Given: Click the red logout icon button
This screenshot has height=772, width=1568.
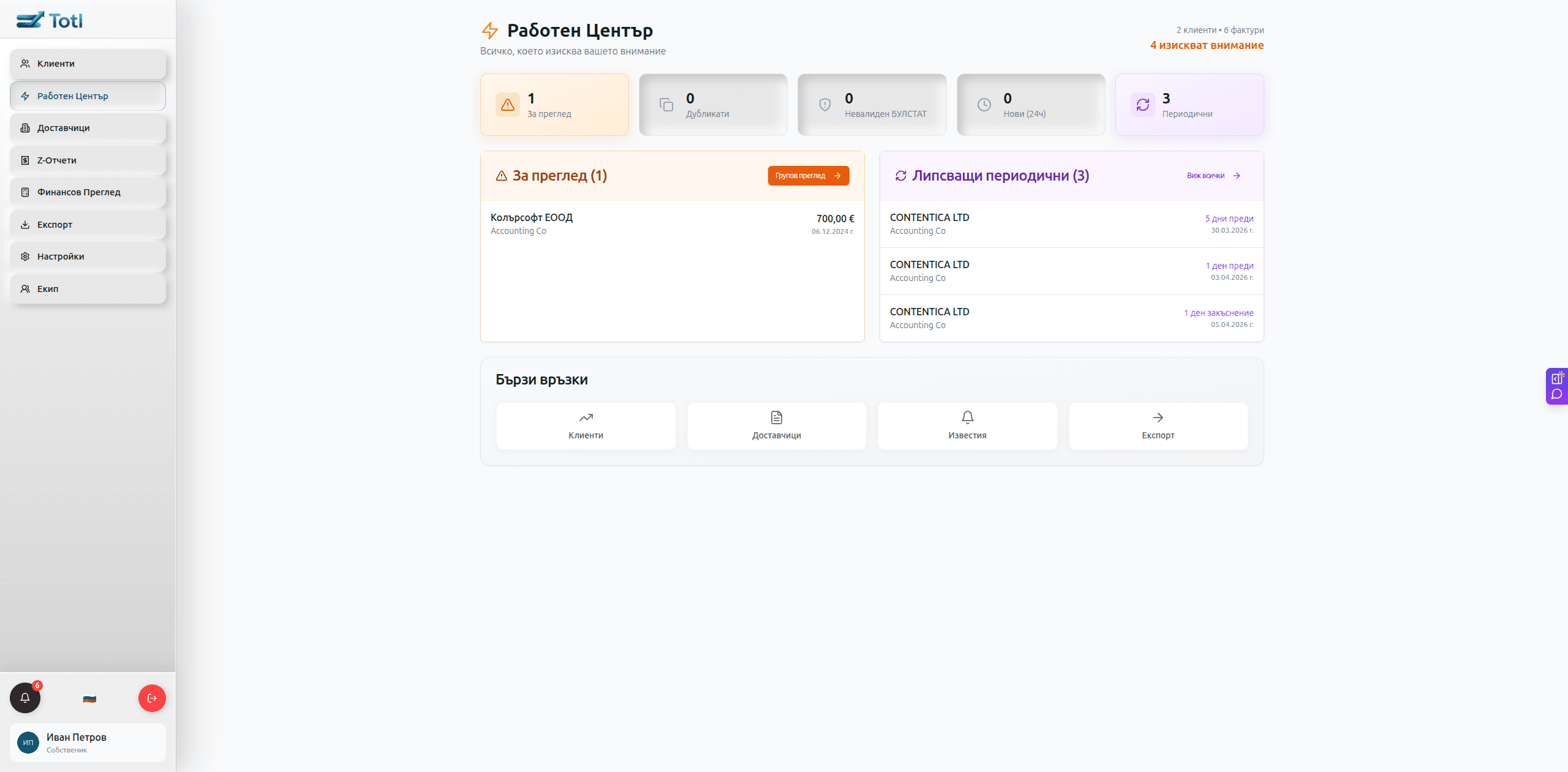Looking at the screenshot, I should 152,698.
